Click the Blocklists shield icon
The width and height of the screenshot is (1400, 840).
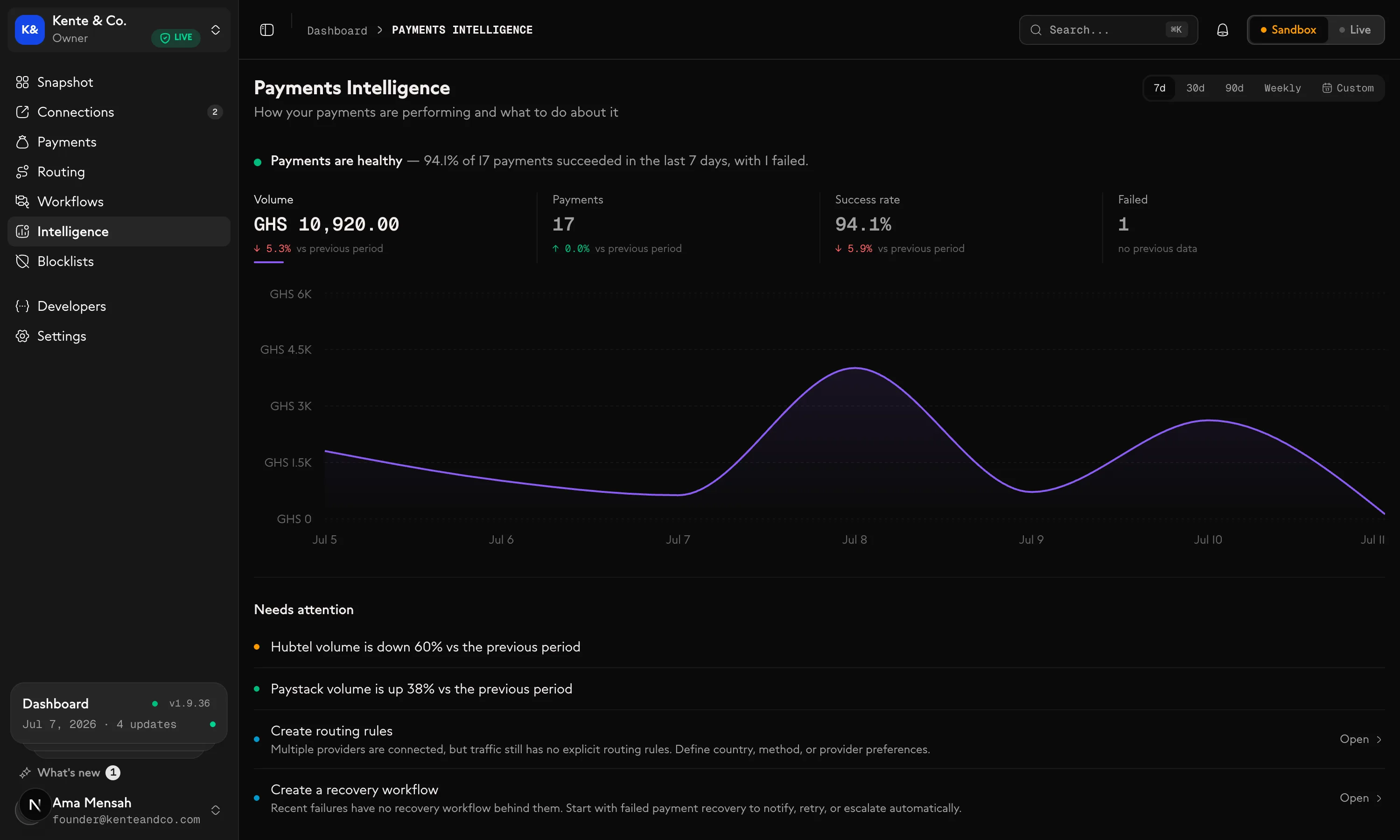coord(22,261)
